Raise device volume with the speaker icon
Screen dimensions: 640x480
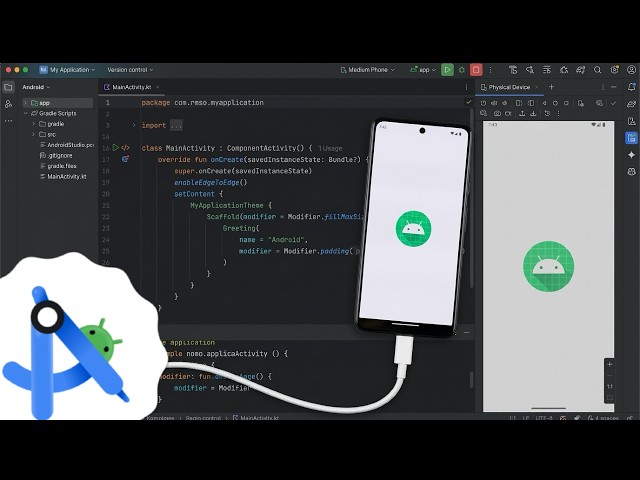pos(494,103)
